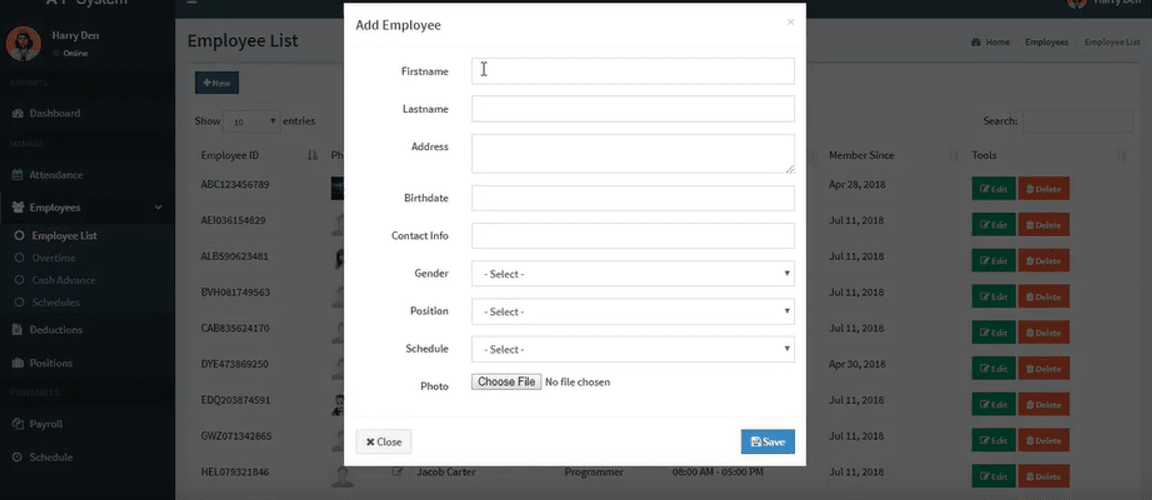Open the show entries count dropdown

point(251,122)
